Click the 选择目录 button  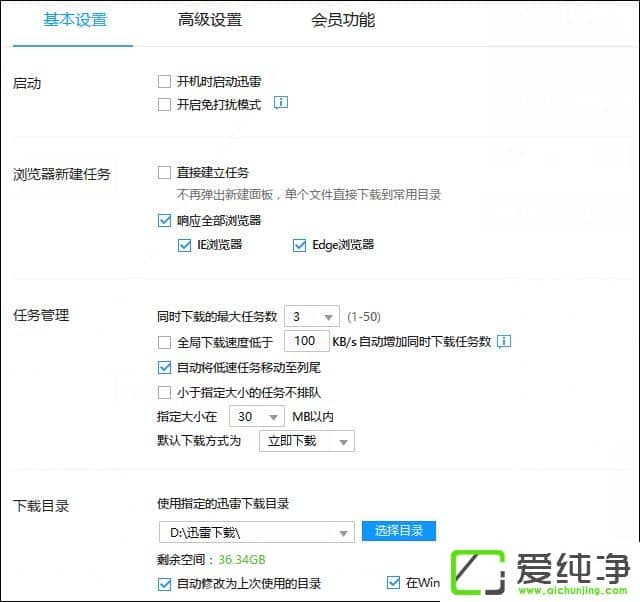[399, 530]
